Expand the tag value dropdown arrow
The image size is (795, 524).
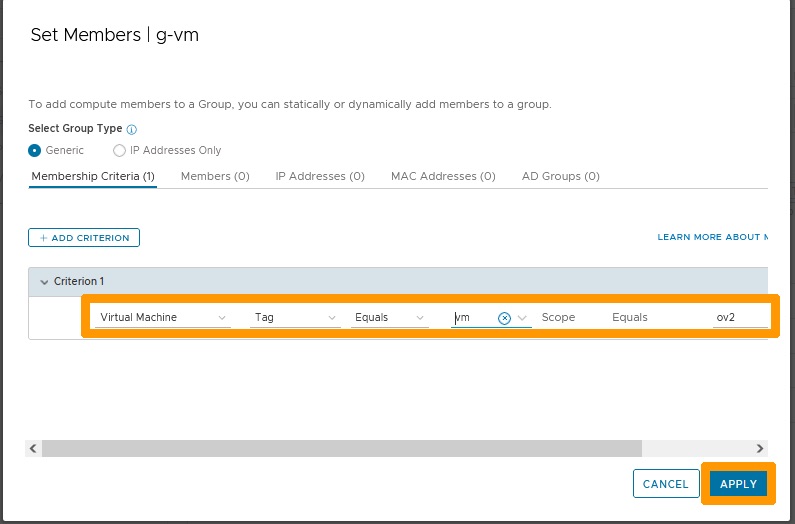tap(522, 318)
